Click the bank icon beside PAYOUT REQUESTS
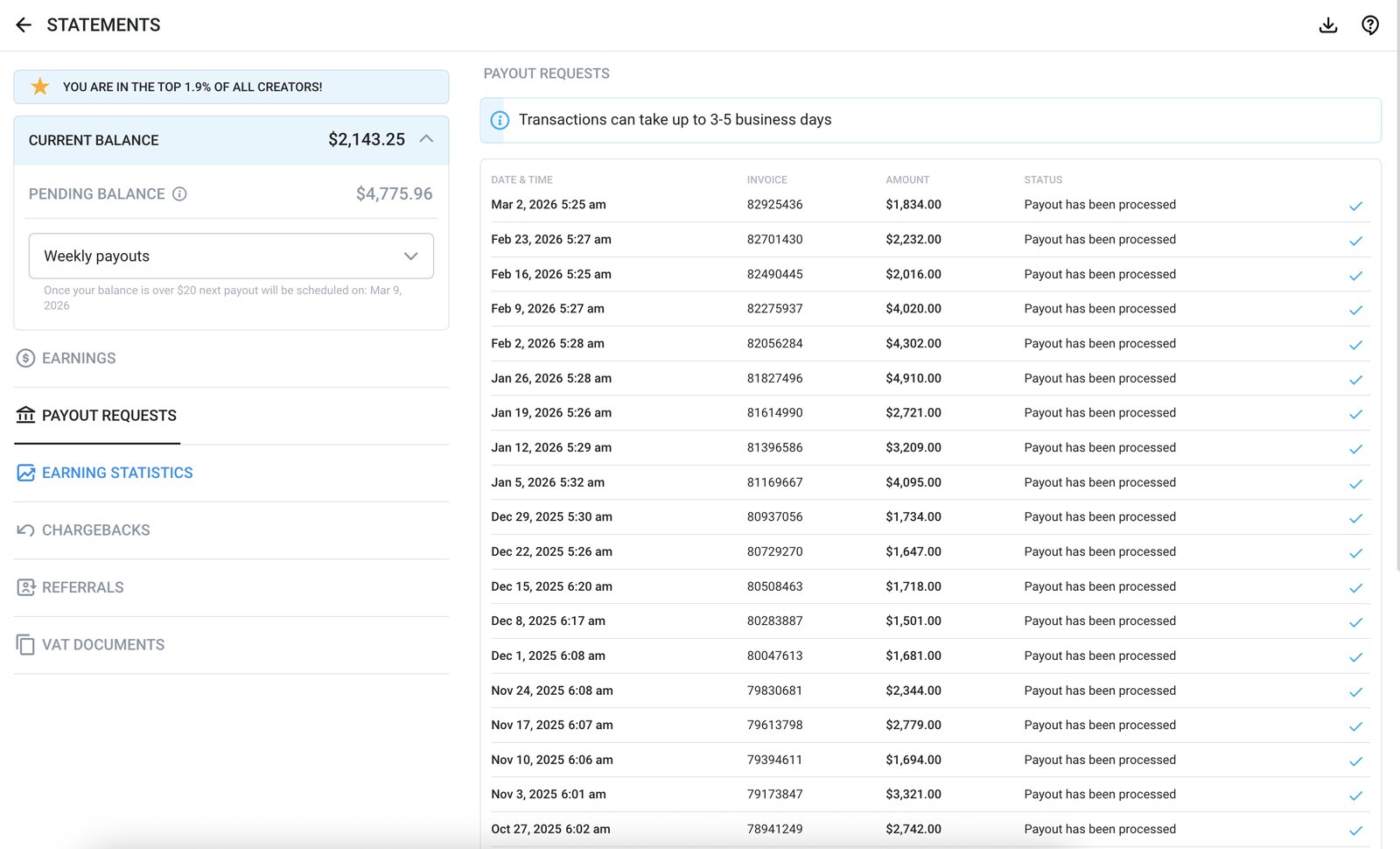 point(25,415)
